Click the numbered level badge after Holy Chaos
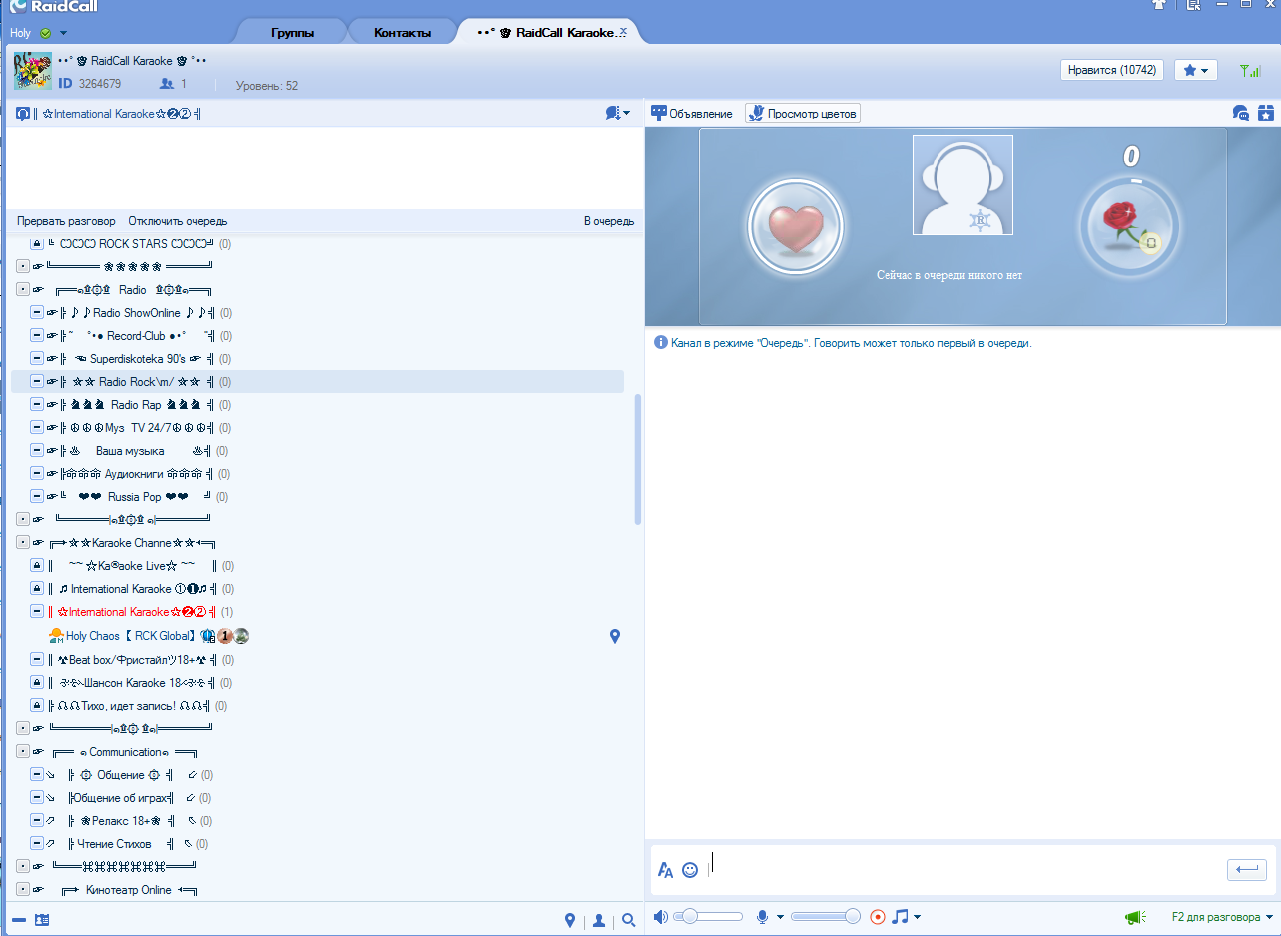Image resolution: width=1281 pixels, height=936 pixels. (225, 636)
